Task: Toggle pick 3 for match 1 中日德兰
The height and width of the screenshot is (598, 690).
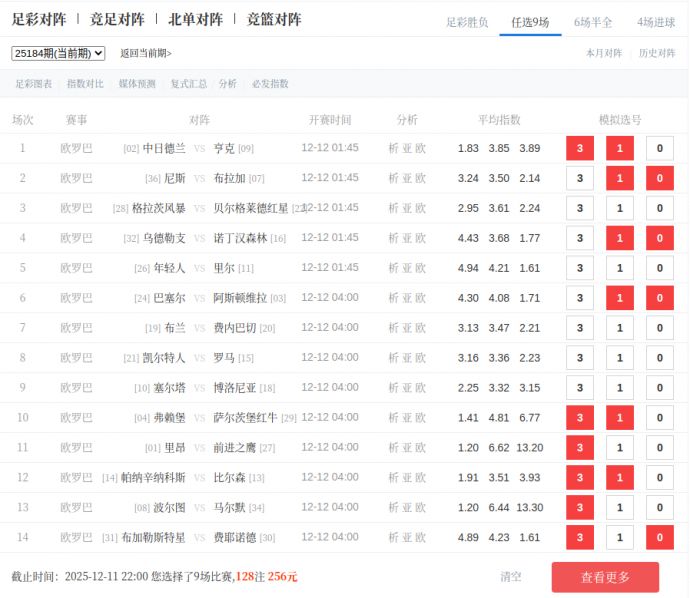Action: click(579, 149)
